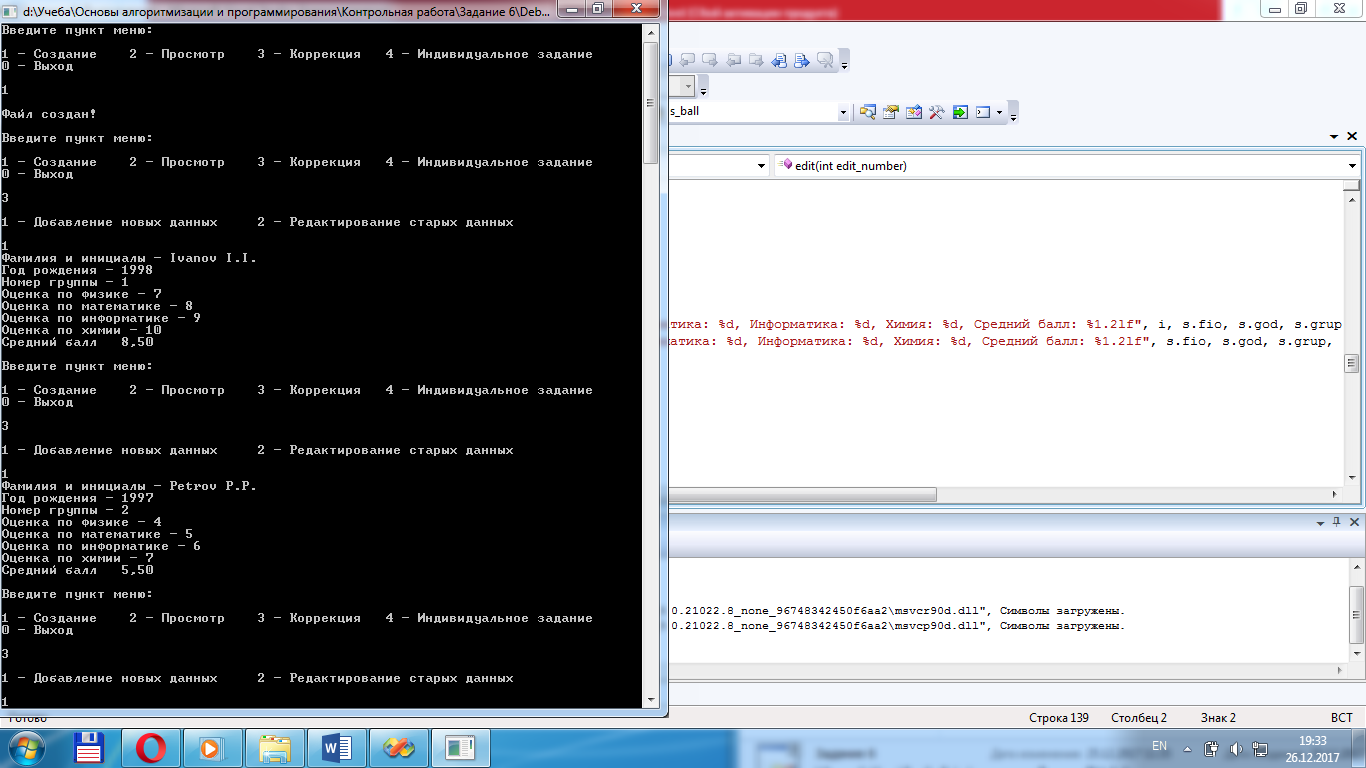Open the Properties Window toolbar icon
This screenshot has height=768, width=1366.
coord(890,112)
